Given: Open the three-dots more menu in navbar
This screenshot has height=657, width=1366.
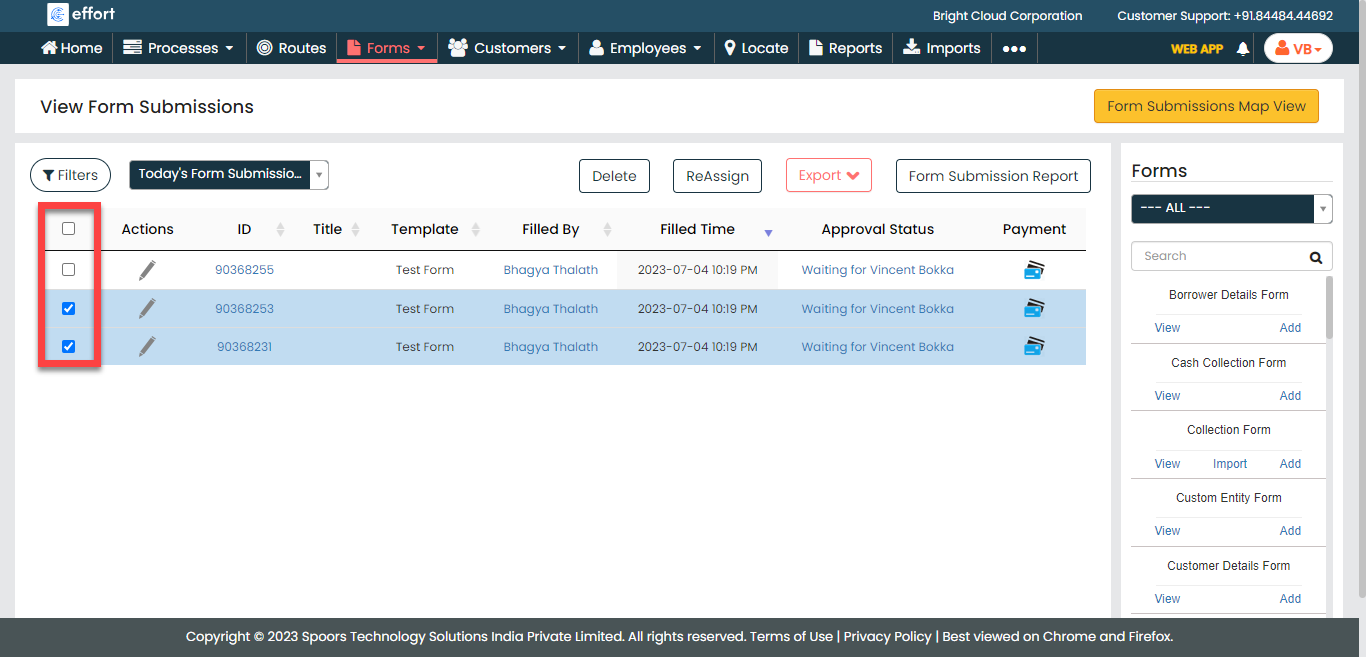Looking at the screenshot, I should click(1014, 48).
